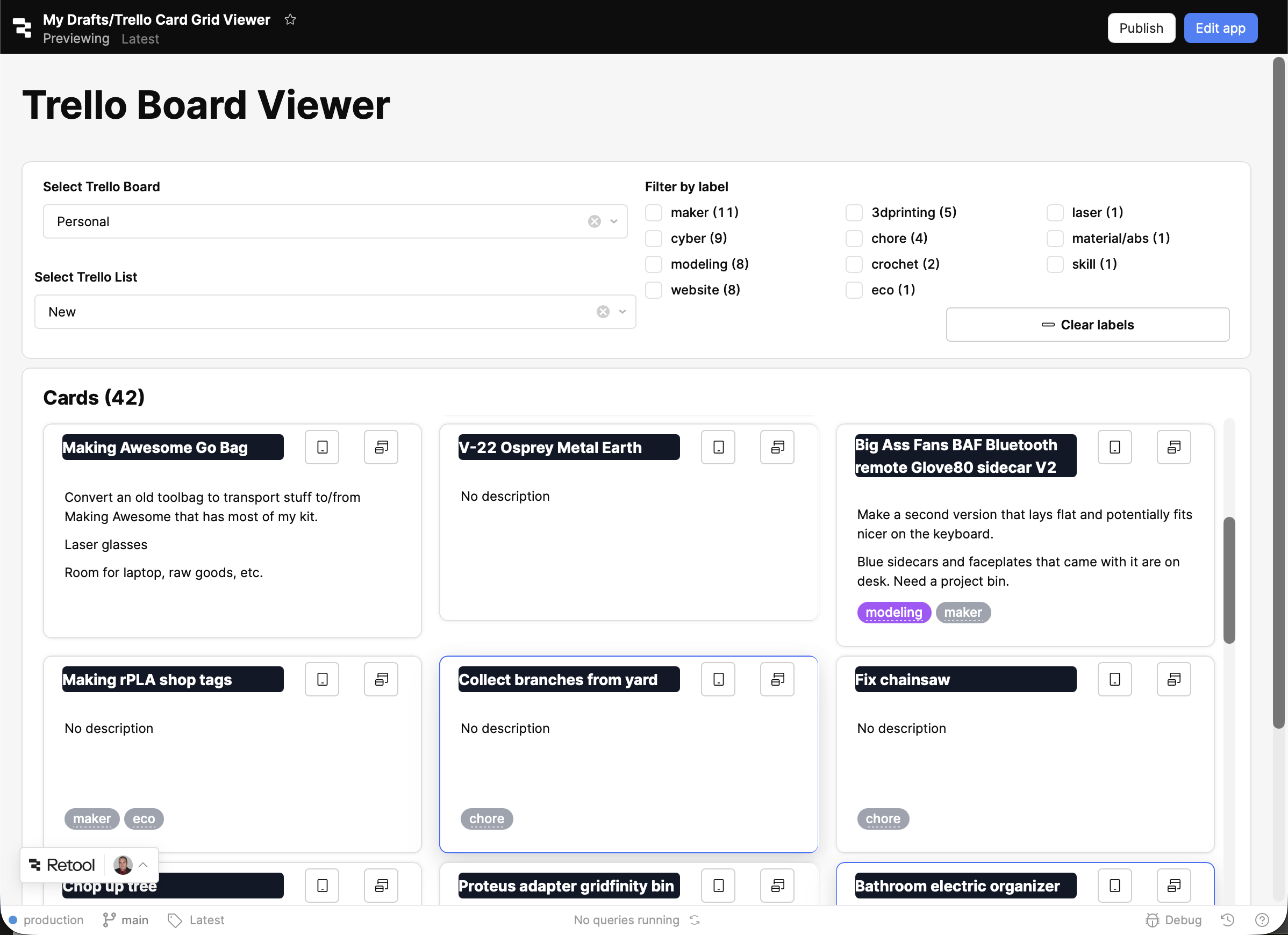Expand the Select Trello Board dropdown arrow
Screen dimensions: 1288x935
tap(614, 221)
